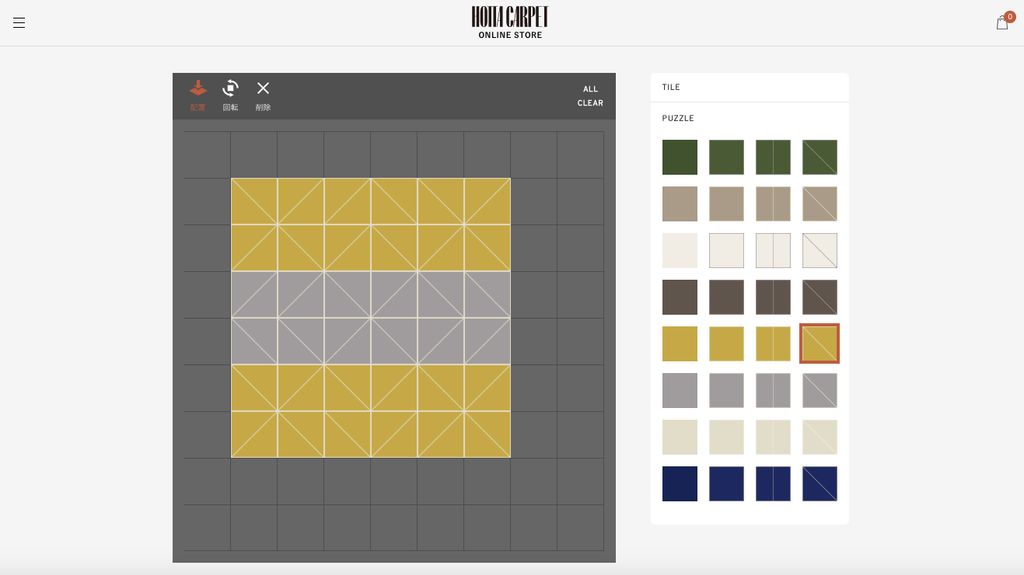Go to Hotta Carpet Online Store home

tap(510, 22)
